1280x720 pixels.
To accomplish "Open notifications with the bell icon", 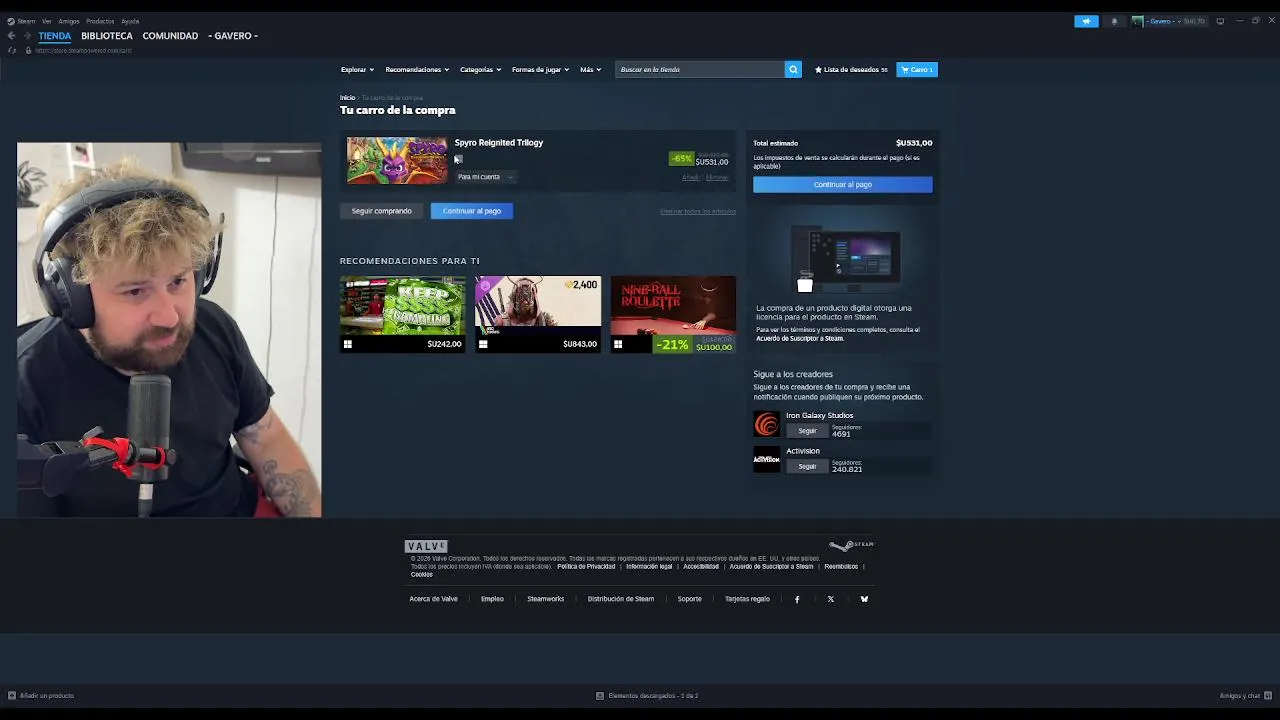I will [1114, 21].
